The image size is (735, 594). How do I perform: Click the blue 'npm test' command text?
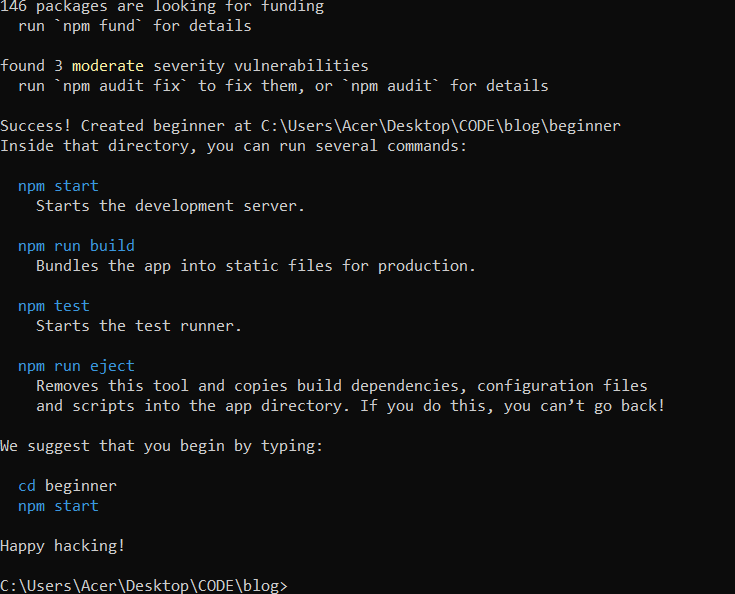pos(54,306)
